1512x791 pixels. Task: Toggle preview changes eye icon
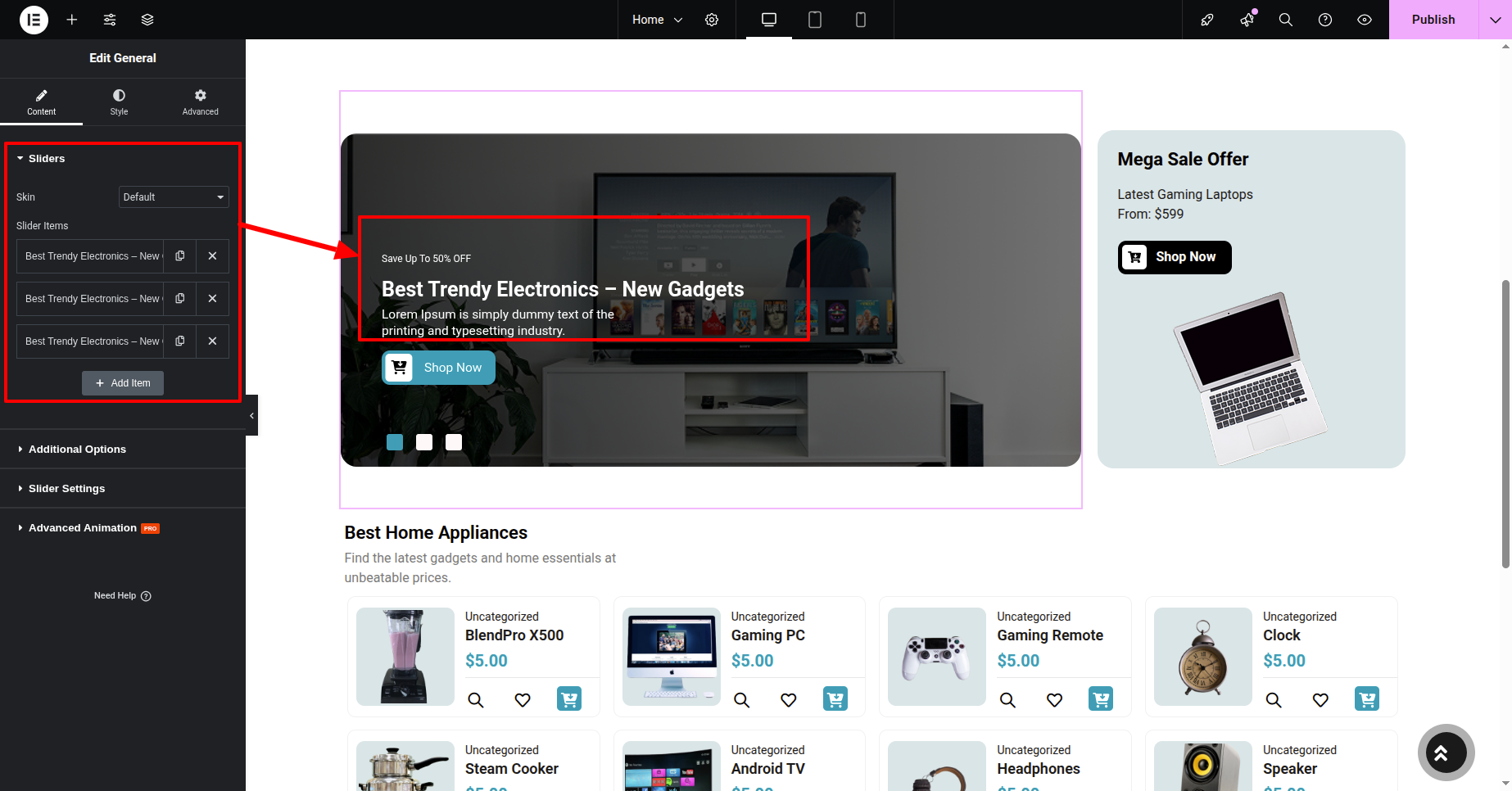pyautogui.click(x=1365, y=20)
